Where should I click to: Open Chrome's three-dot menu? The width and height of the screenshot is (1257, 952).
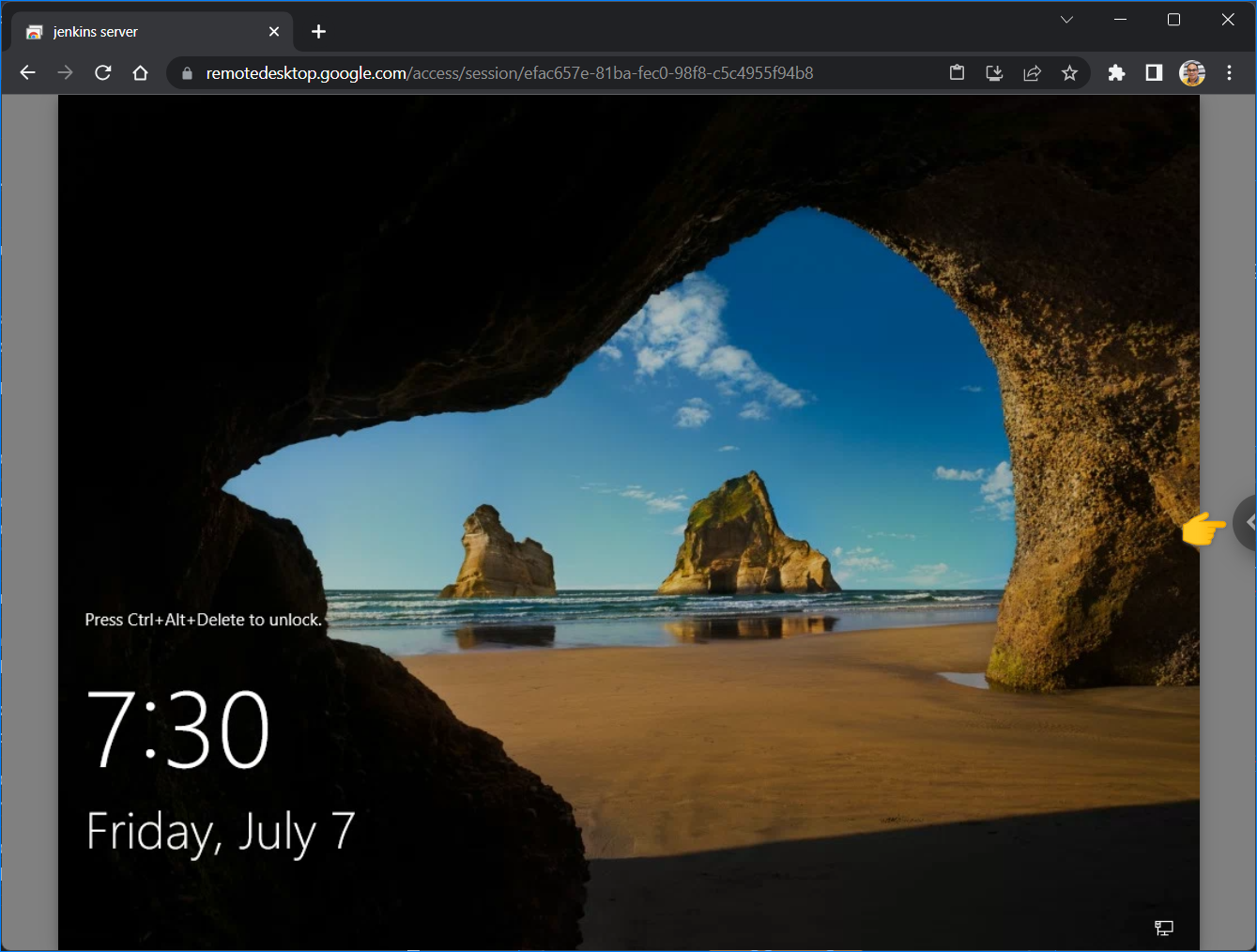[1229, 73]
